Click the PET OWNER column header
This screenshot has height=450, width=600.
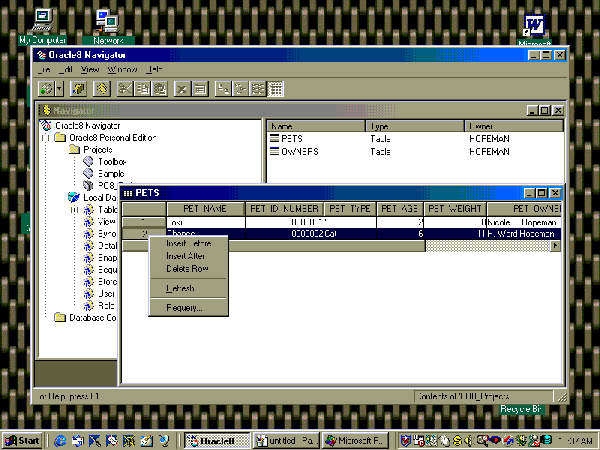point(524,209)
